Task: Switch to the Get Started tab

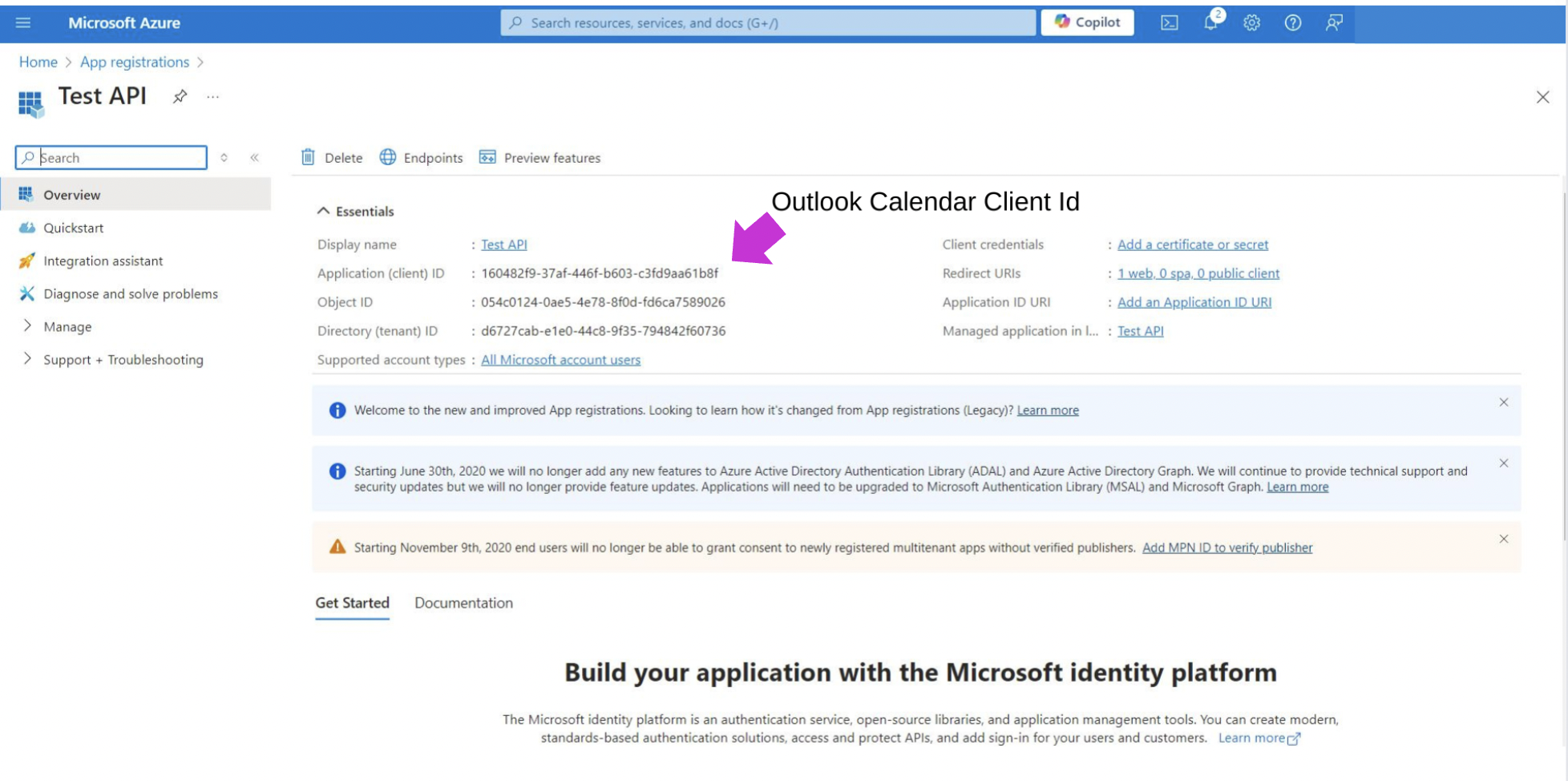Action: [352, 603]
